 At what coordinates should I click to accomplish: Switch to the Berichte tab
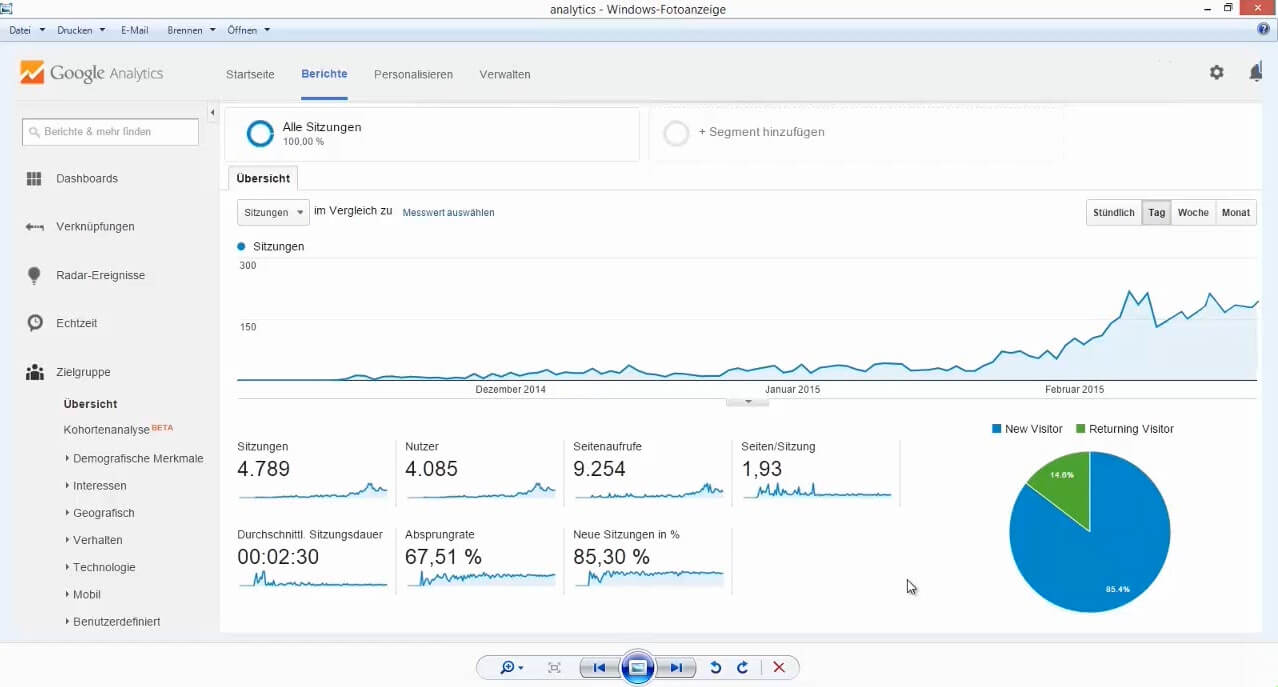[324, 74]
